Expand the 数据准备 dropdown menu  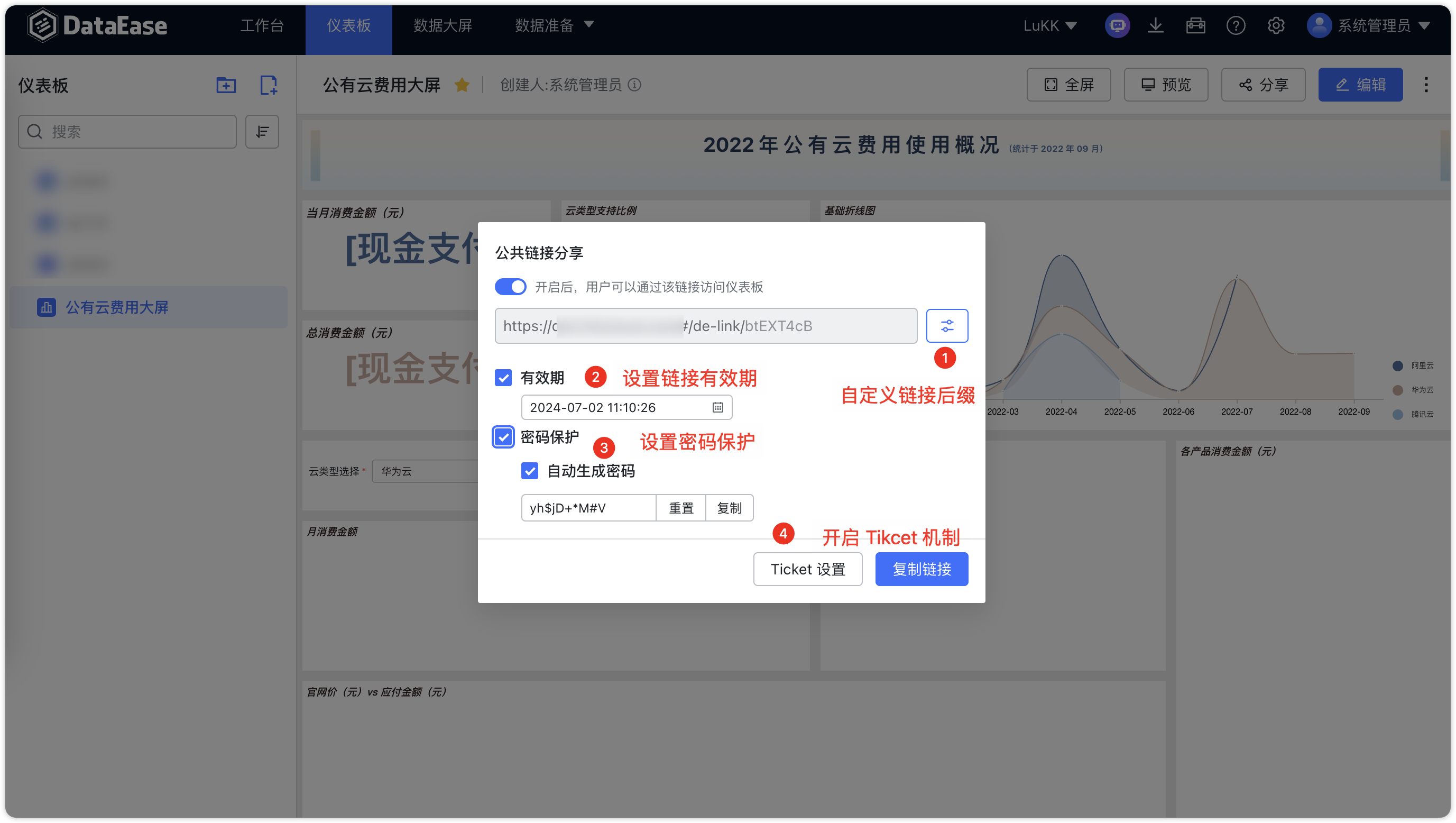pyautogui.click(x=554, y=25)
